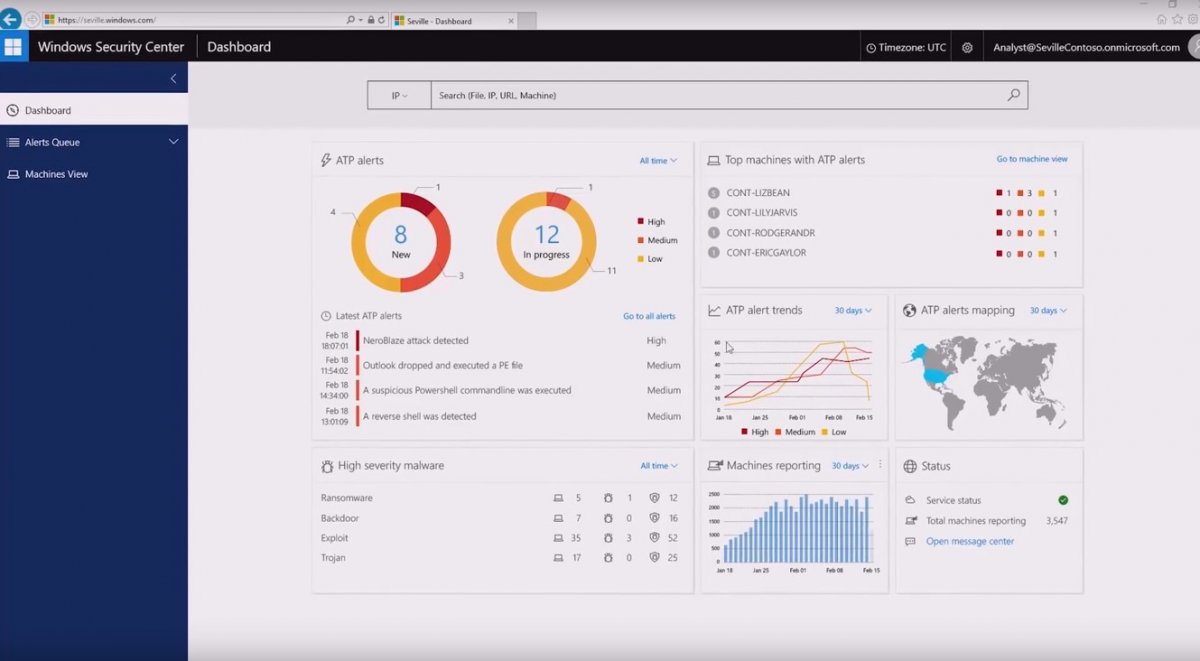1200x661 pixels.
Task: Open the ATP alerts mapping 30 days dropdown
Action: pyautogui.click(x=1048, y=311)
